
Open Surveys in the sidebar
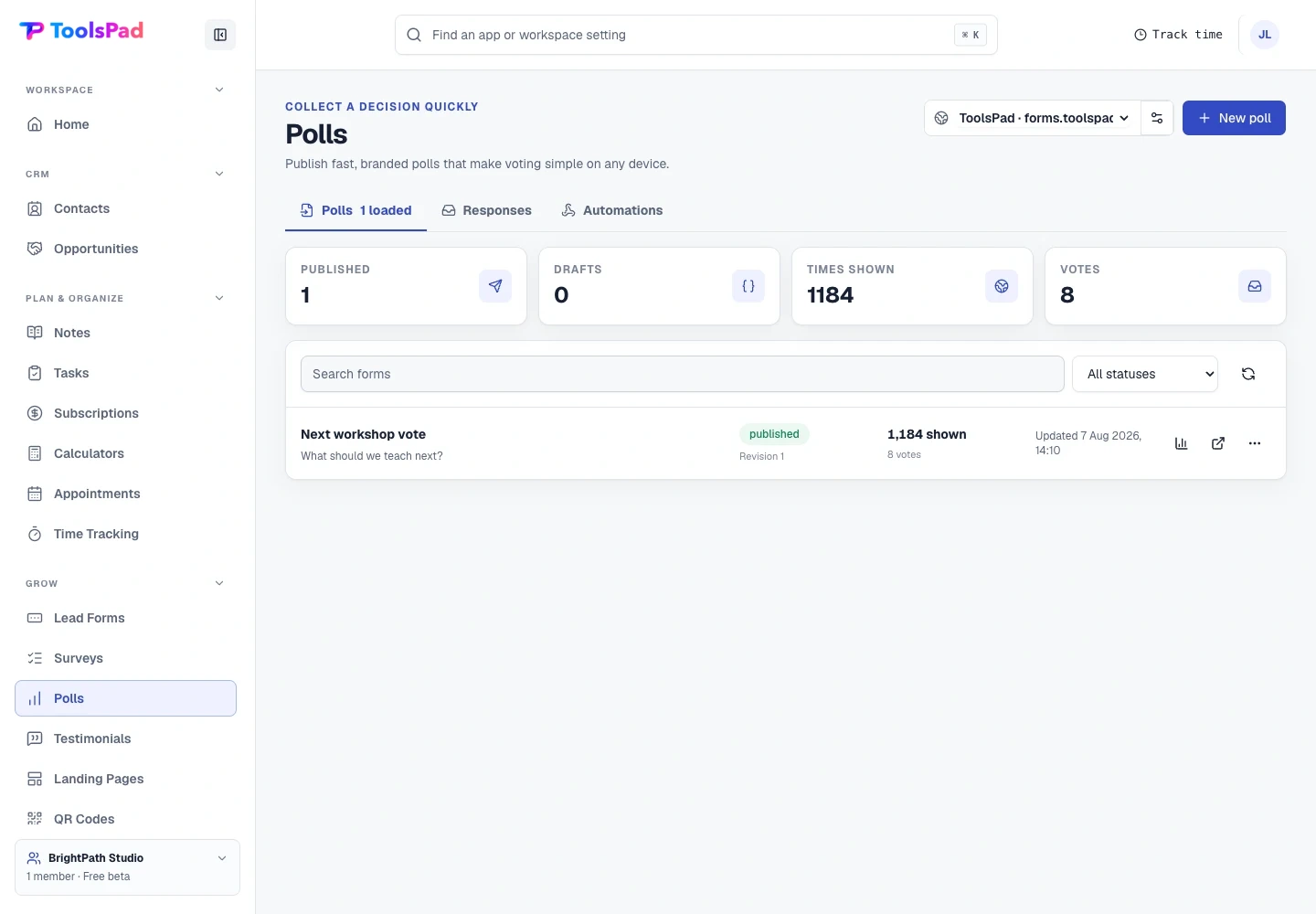click(125, 658)
